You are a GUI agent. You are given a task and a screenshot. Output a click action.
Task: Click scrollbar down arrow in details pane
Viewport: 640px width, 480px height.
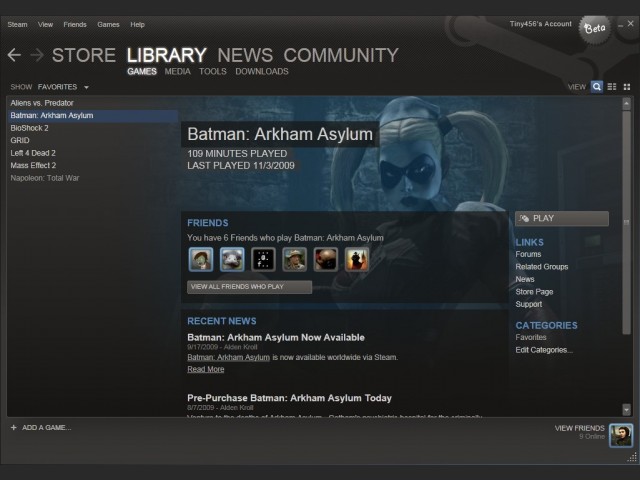[627, 409]
